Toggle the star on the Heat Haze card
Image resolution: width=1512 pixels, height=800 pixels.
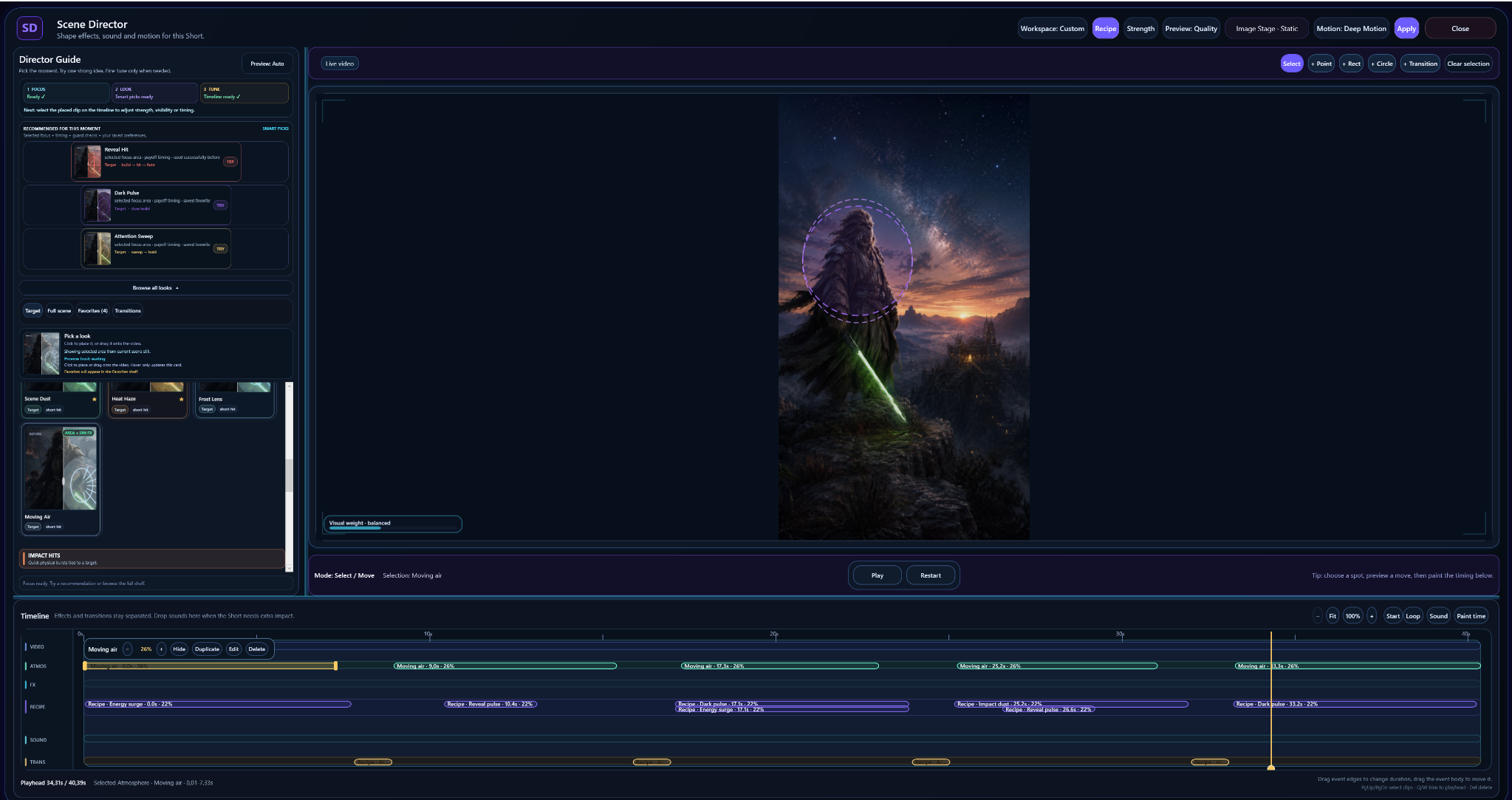click(x=182, y=399)
